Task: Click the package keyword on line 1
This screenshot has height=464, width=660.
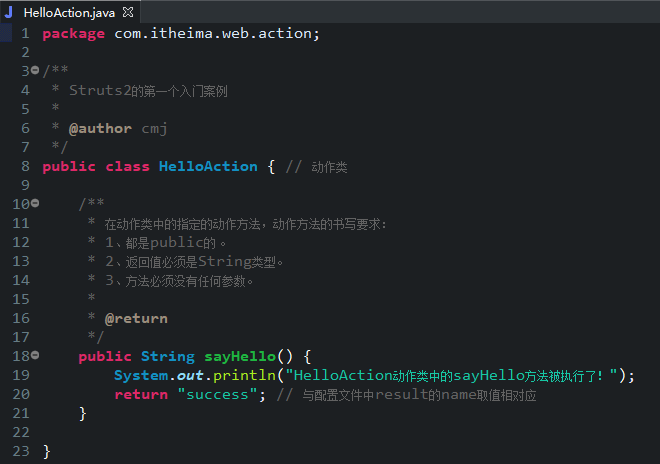Action: tap(74, 34)
